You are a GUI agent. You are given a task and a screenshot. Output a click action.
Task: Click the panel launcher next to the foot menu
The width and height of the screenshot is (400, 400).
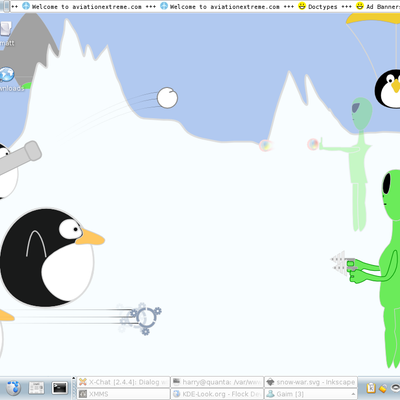pos(36,388)
